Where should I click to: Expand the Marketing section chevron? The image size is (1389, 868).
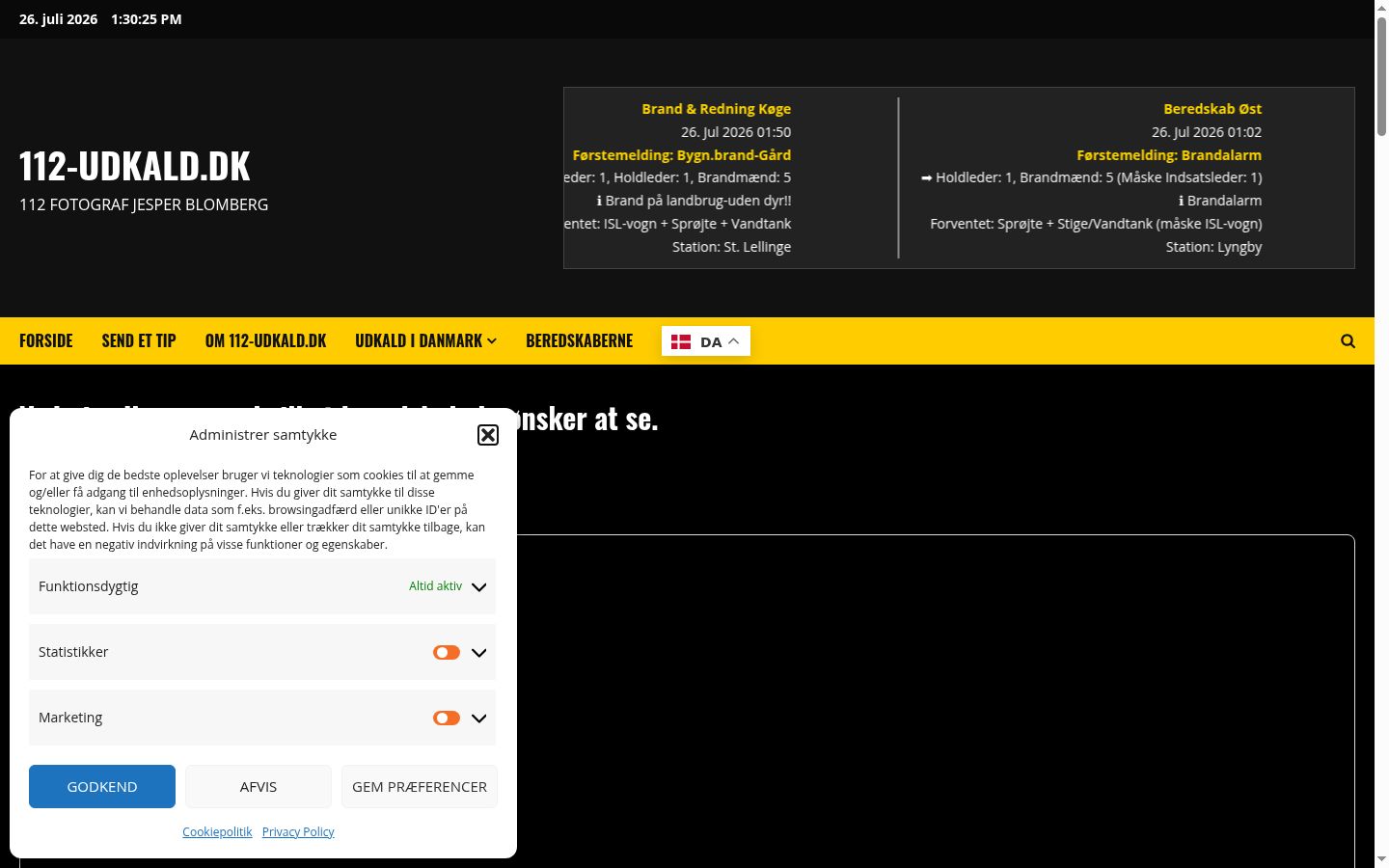pos(478,719)
